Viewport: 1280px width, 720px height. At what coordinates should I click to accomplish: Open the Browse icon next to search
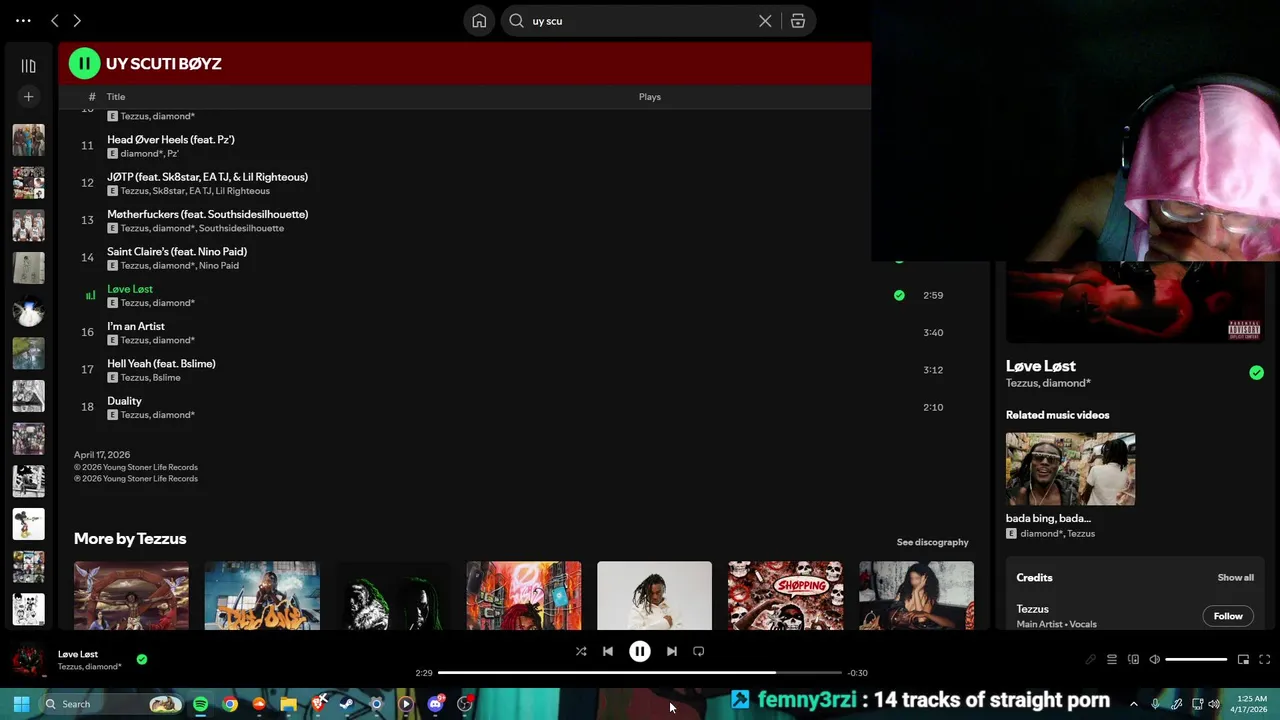tap(798, 21)
